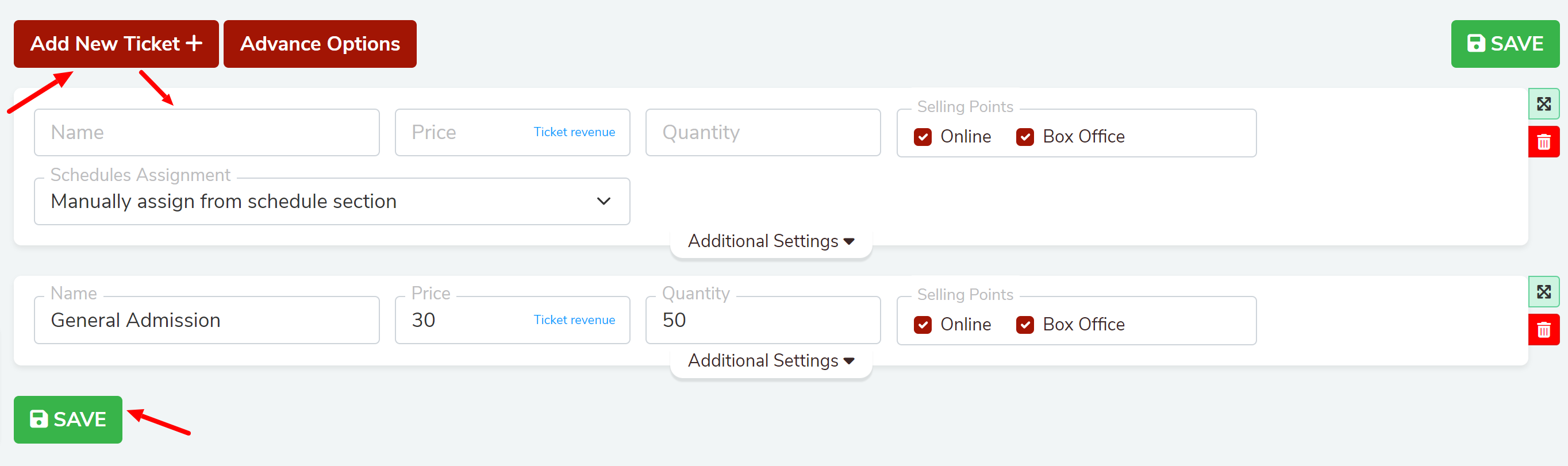Click the expand icon on the new ticket row
1568x466 pixels.
pyautogui.click(x=1543, y=104)
